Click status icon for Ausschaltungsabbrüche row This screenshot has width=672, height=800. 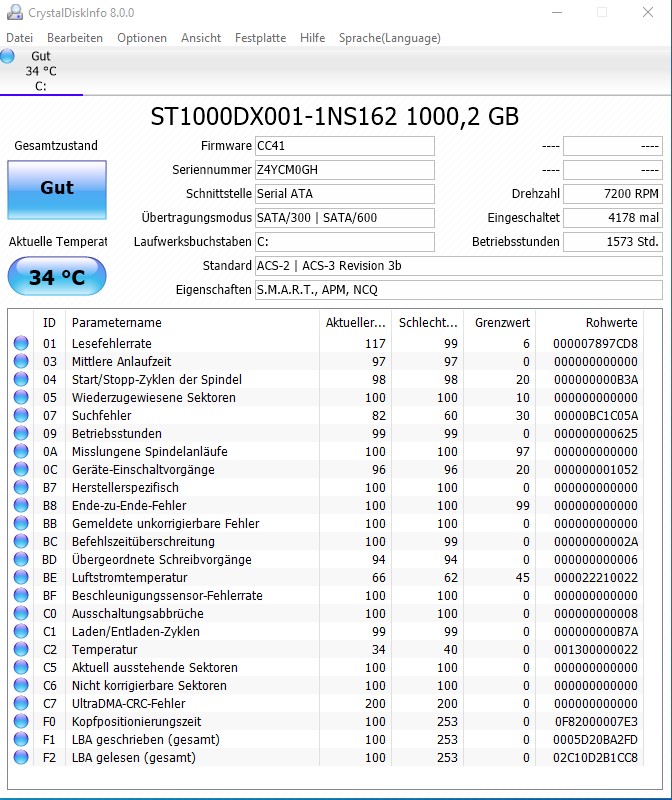[21, 613]
